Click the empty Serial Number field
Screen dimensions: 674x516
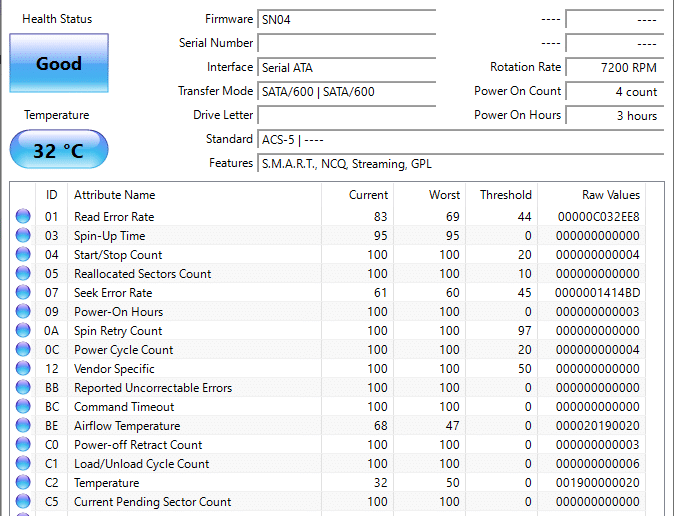[346, 43]
